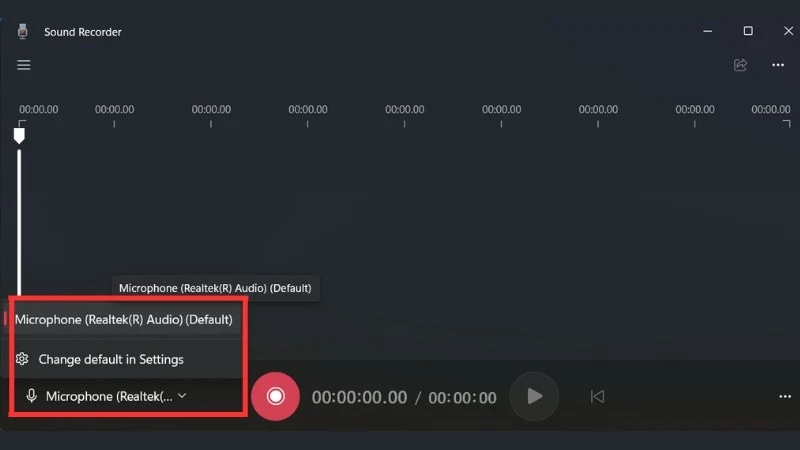
Task: Start recording with the red record button
Action: pos(275,396)
